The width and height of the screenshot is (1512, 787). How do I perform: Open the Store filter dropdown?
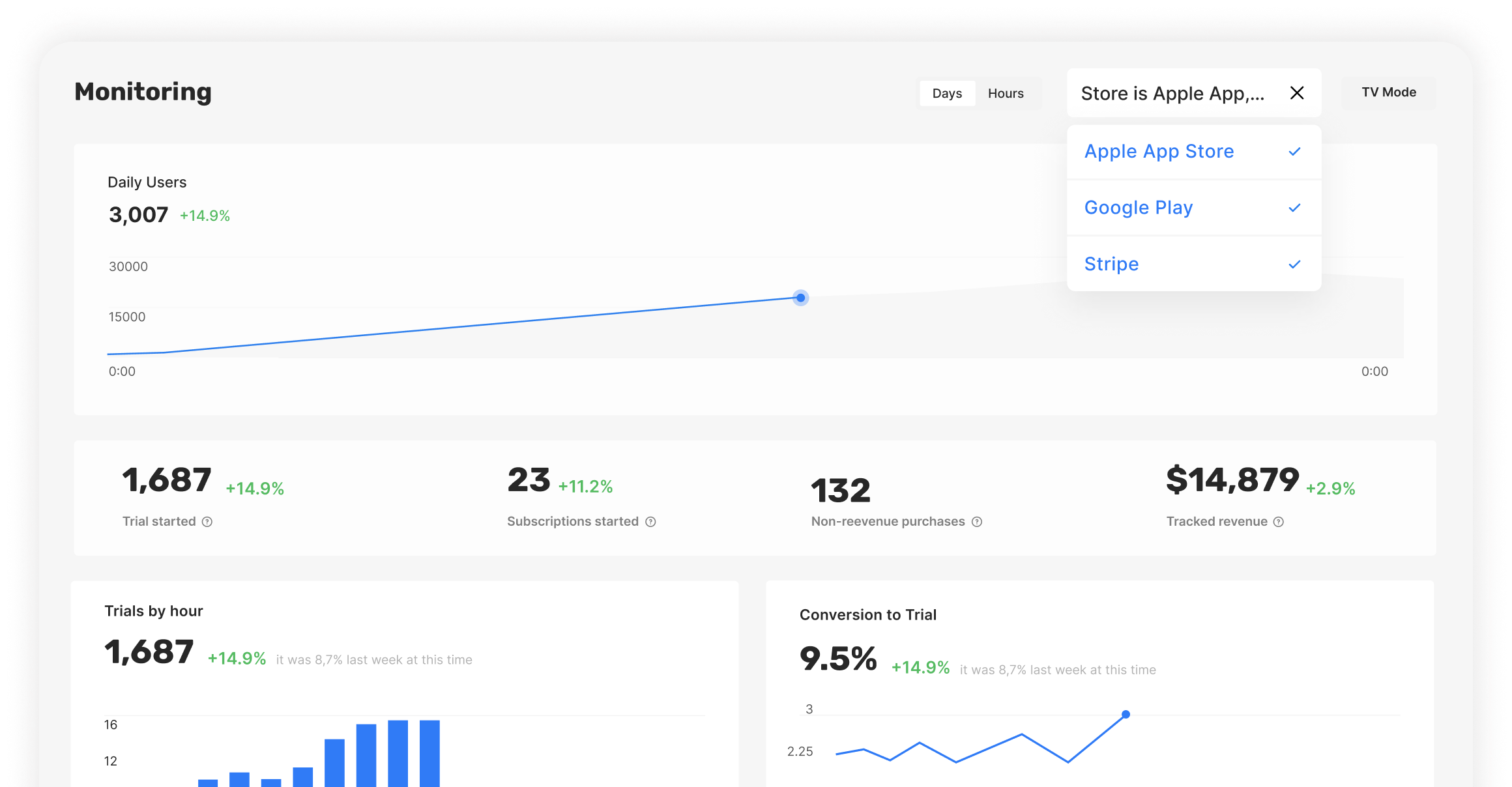[1173, 93]
